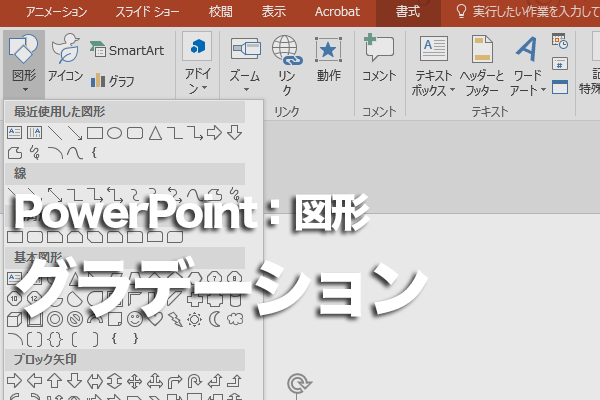Insert object icon in テキスト group
Image resolution: width=600 pixels, height=400 pixels.
coord(560,87)
